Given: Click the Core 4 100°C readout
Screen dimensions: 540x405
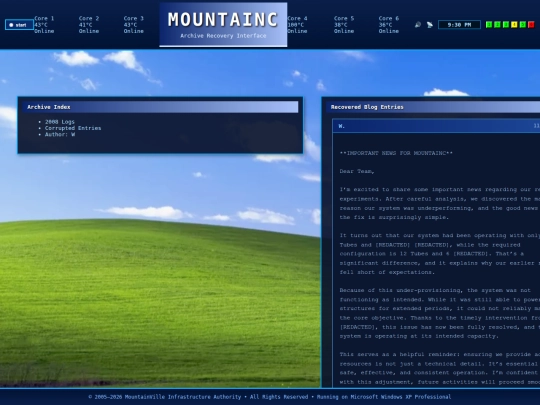Looking at the screenshot, I should pyautogui.click(x=298, y=25).
